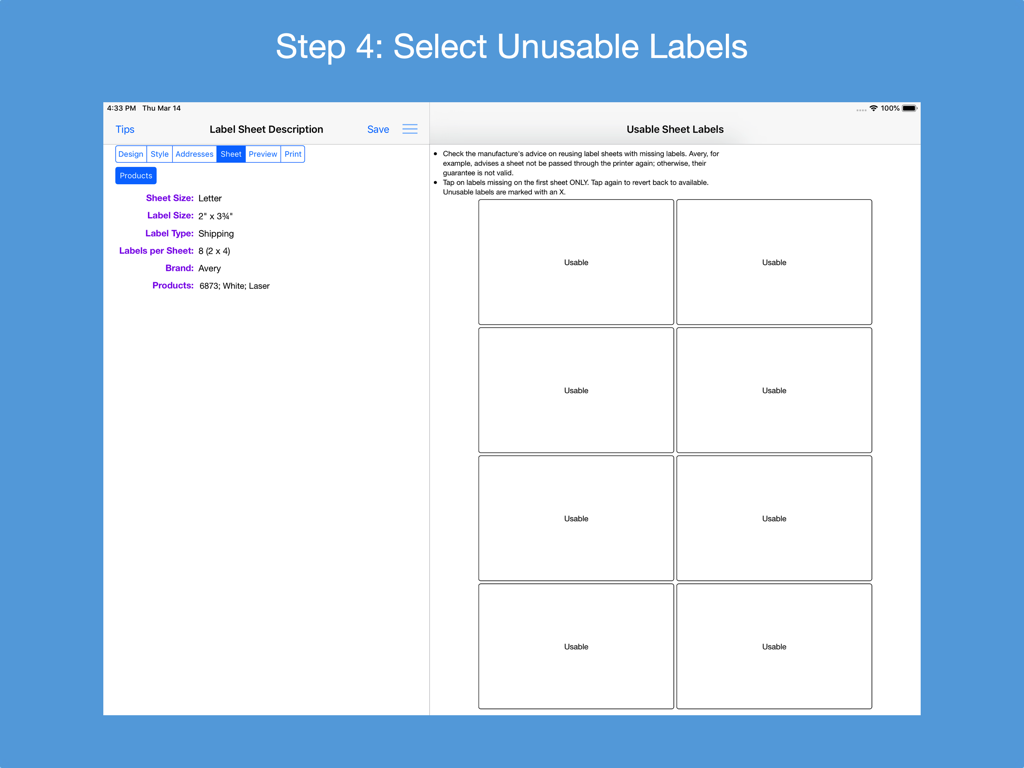This screenshot has width=1024, height=768.
Task: Open the Products section
Action: [135, 175]
